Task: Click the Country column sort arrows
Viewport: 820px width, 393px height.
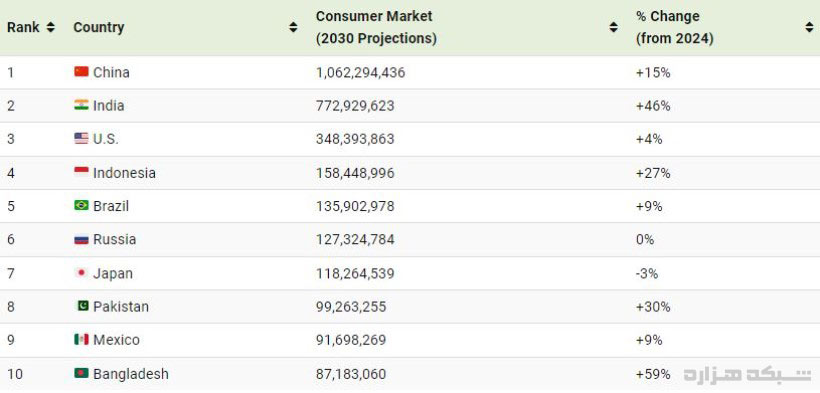Action: point(293,27)
